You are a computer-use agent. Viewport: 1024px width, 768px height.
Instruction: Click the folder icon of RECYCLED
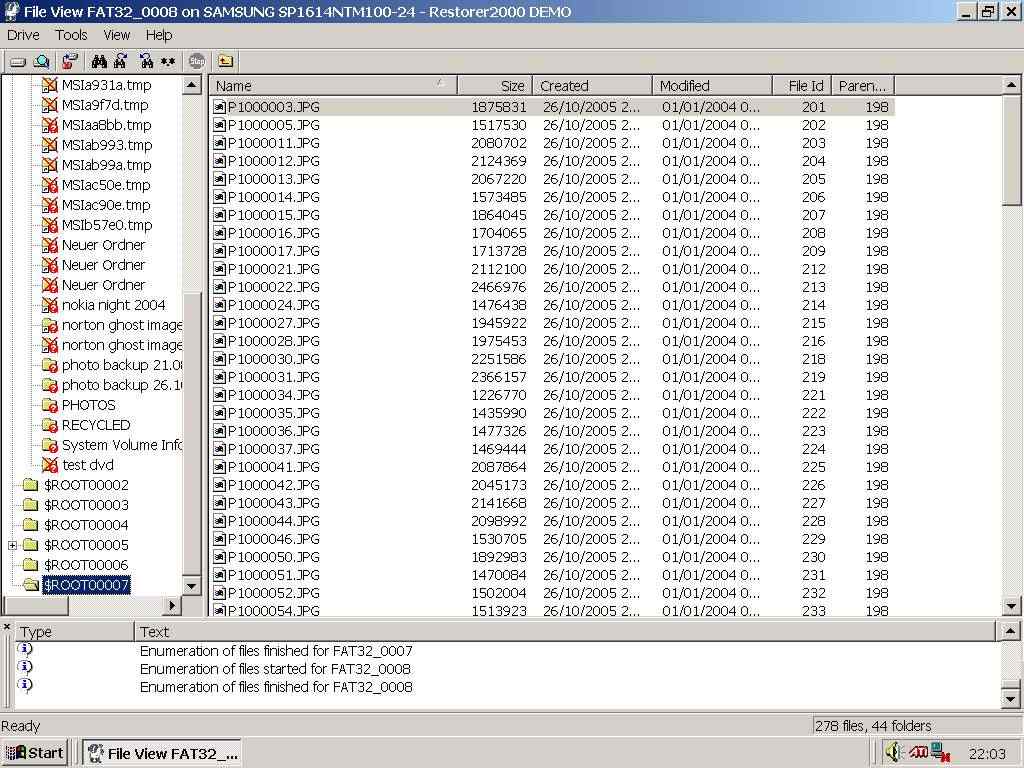(50, 425)
